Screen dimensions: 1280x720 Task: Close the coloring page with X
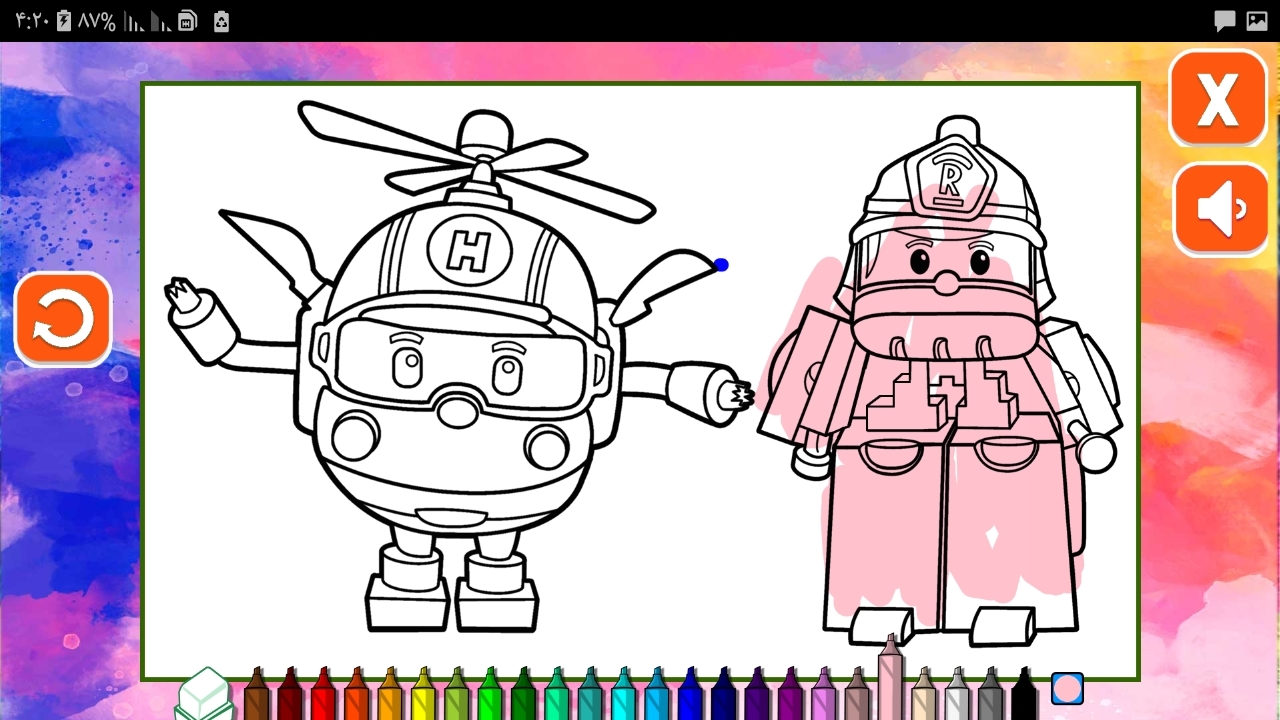click(1218, 98)
